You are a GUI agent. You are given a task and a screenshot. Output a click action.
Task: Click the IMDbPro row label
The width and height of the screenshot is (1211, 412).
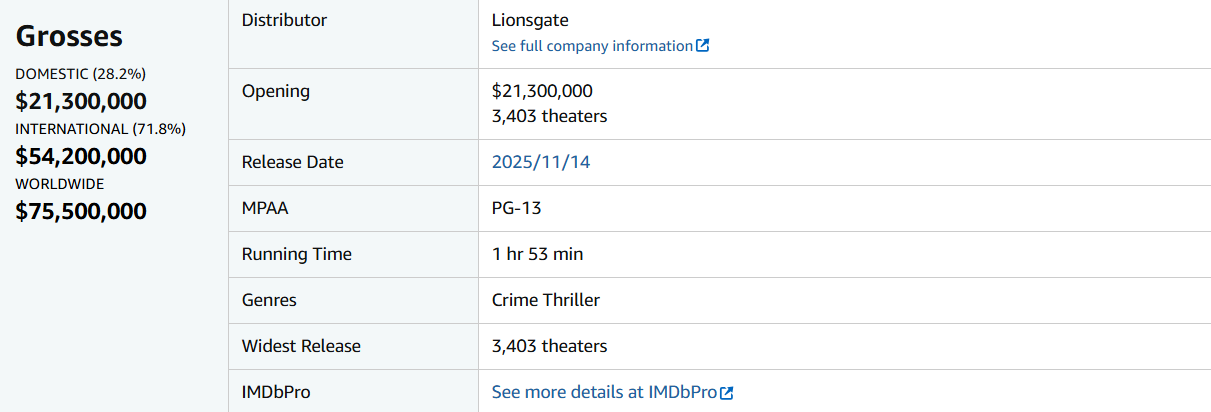[277, 392]
